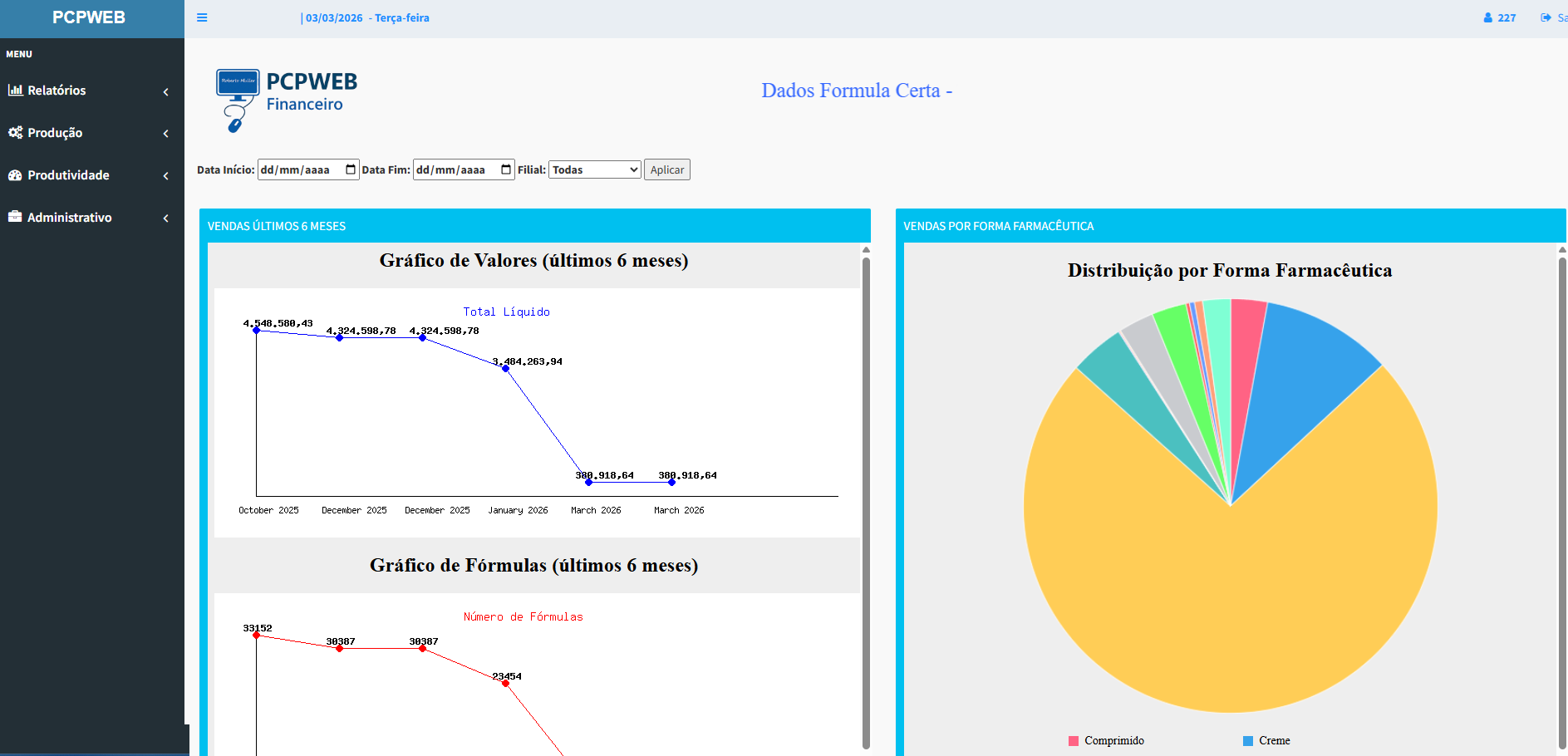The width and height of the screenshot is (1568, 756).
Task: Open the Produção menu item
Action: pyautogui.click(x=55, y=133)
